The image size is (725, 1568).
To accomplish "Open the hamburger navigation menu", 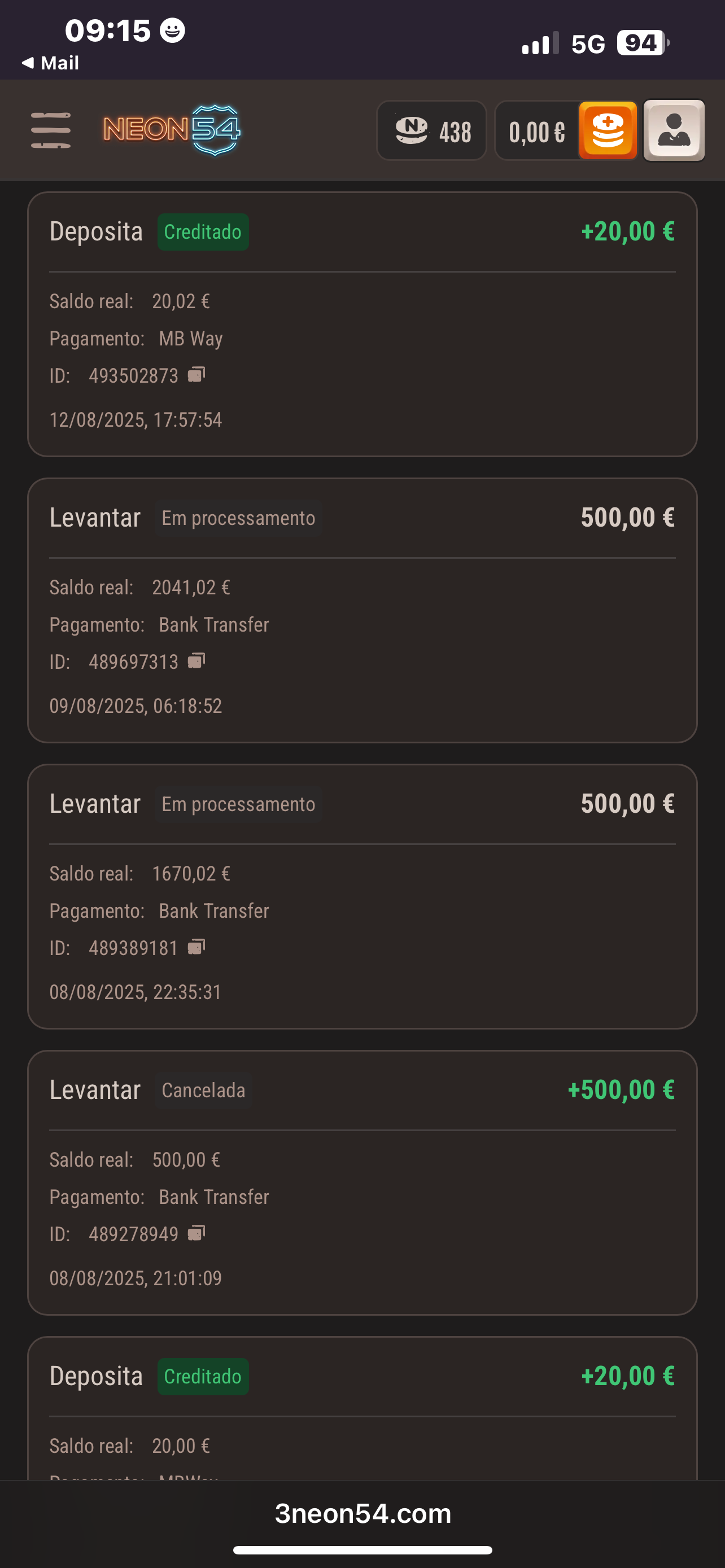I will (50, 130).
